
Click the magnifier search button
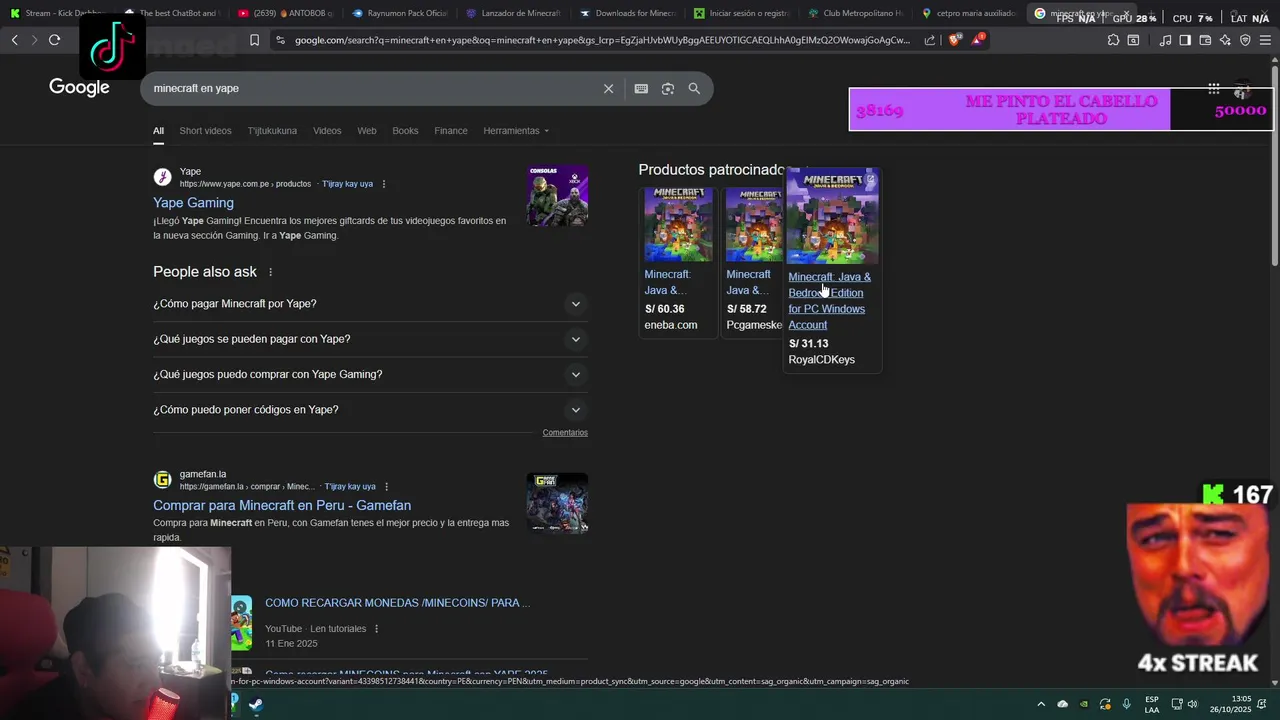tap(694, 88)
